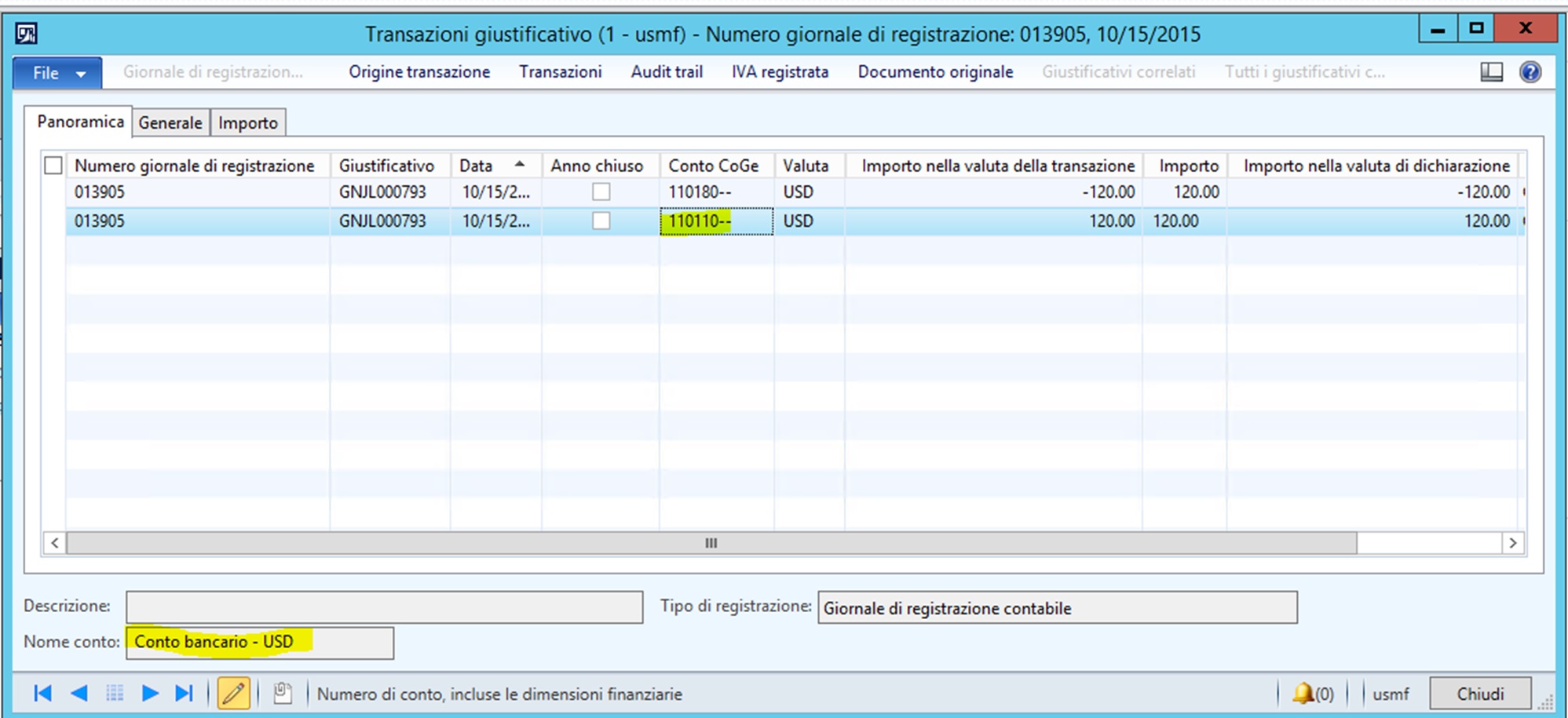Open the Audit trail menu item
The image size is (1568, 718).
click(x=666, y=71)
